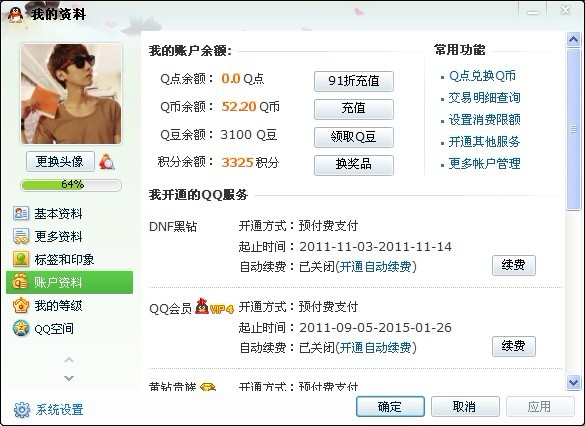This screenshot has height=426, width=585.
Task: Click the QQ空间 star icon
Action: point(21,329)
